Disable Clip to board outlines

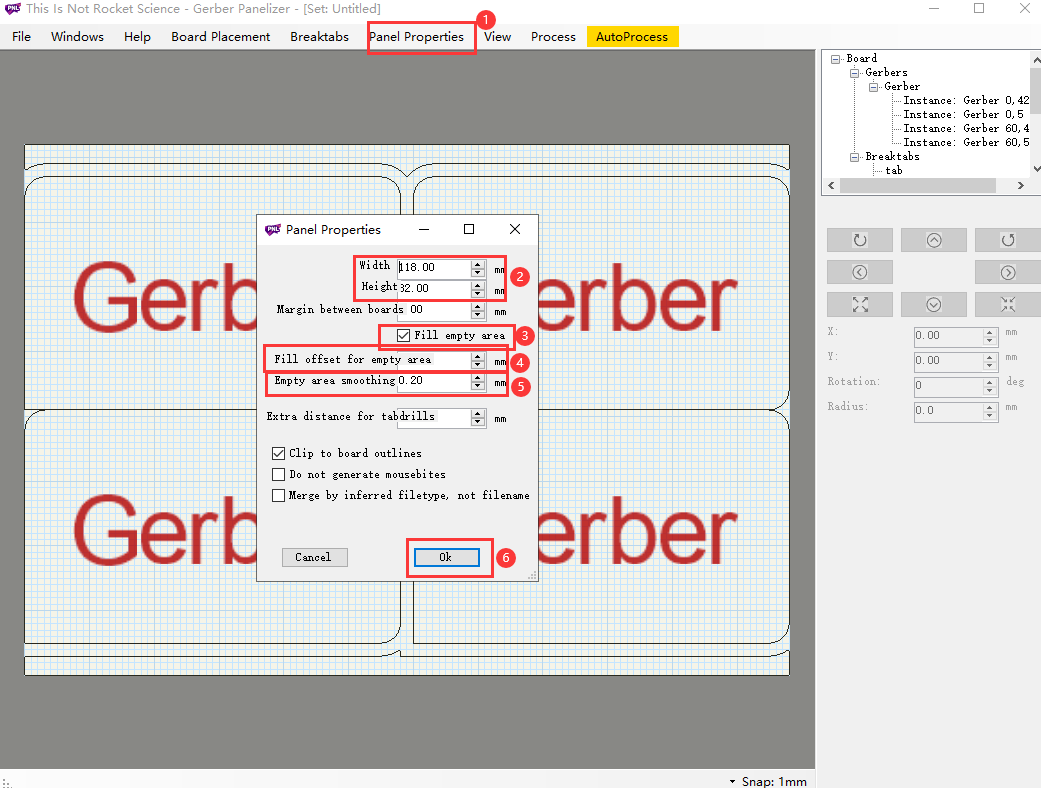(278, 453)
